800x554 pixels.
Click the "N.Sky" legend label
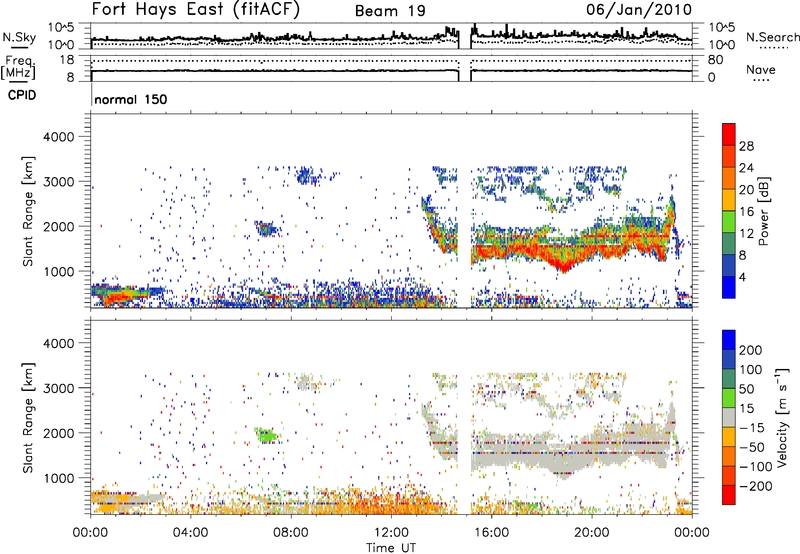point(19,37)
